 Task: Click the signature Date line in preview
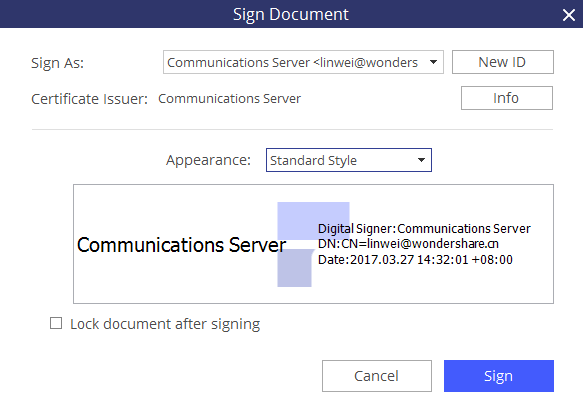pyautogui.click(x=415, y=259)
